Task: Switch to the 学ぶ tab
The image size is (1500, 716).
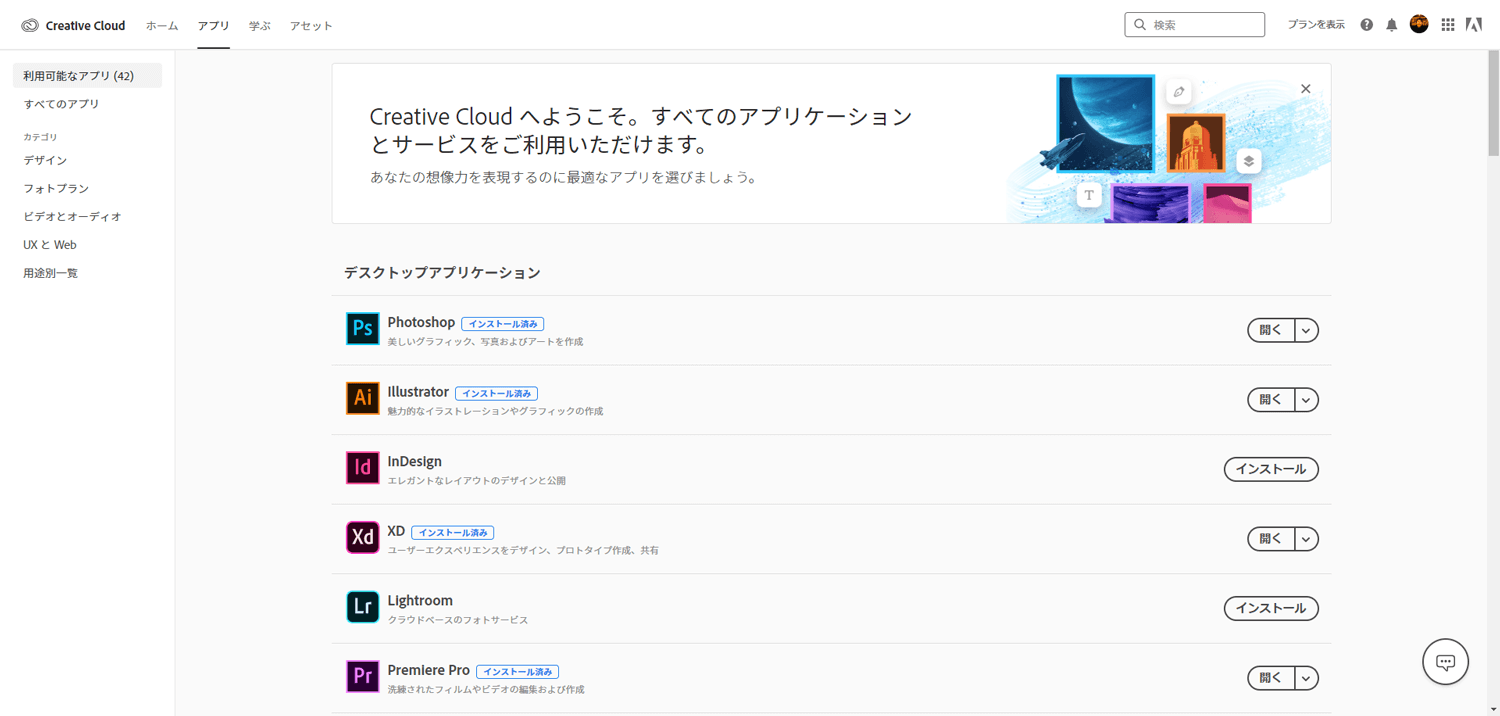Action: tap(260, 26)
